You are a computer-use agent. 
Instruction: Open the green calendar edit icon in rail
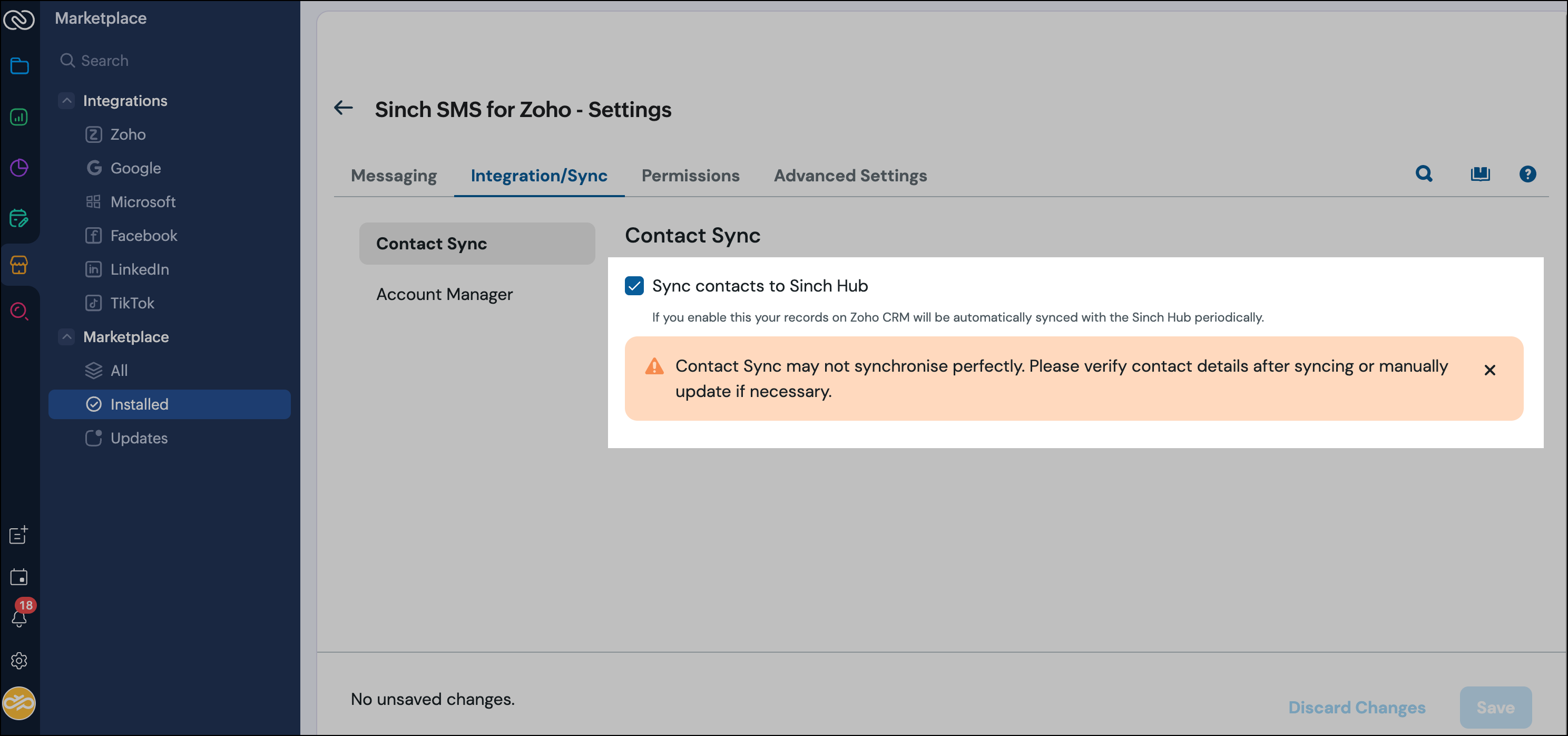(19, 218)
